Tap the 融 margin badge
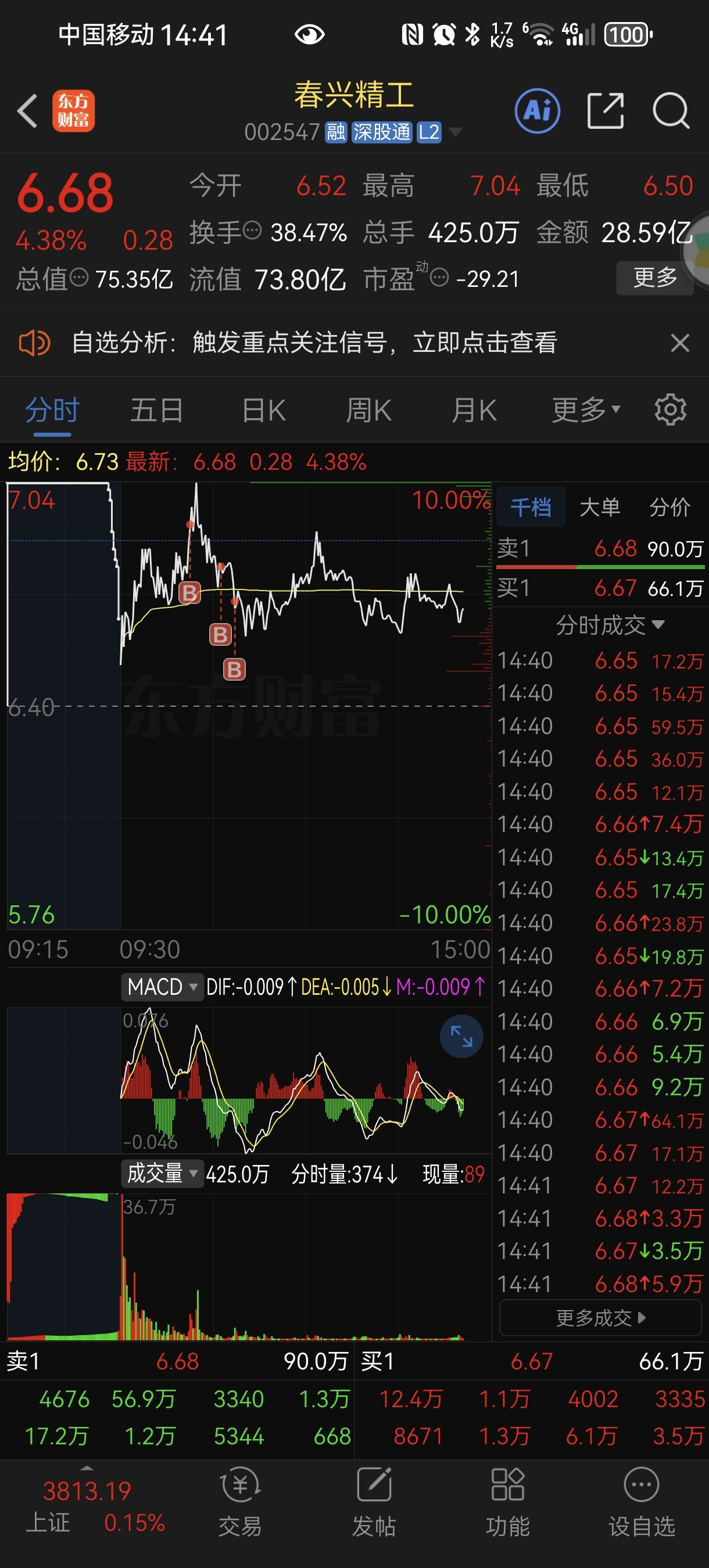Viewport: 709px width, 1568px height. (336, 132)
